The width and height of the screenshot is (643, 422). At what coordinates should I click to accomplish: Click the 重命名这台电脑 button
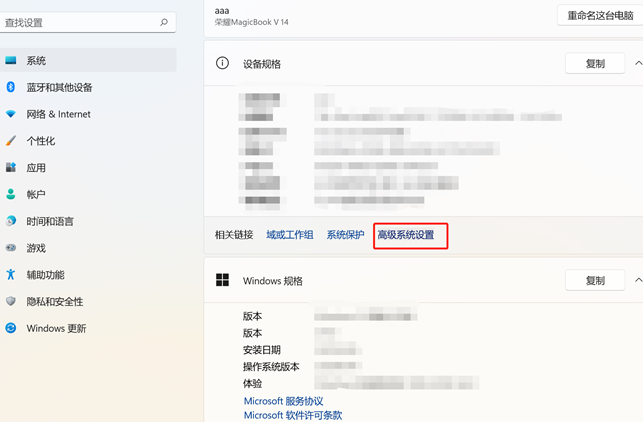[x=598, y=15]
